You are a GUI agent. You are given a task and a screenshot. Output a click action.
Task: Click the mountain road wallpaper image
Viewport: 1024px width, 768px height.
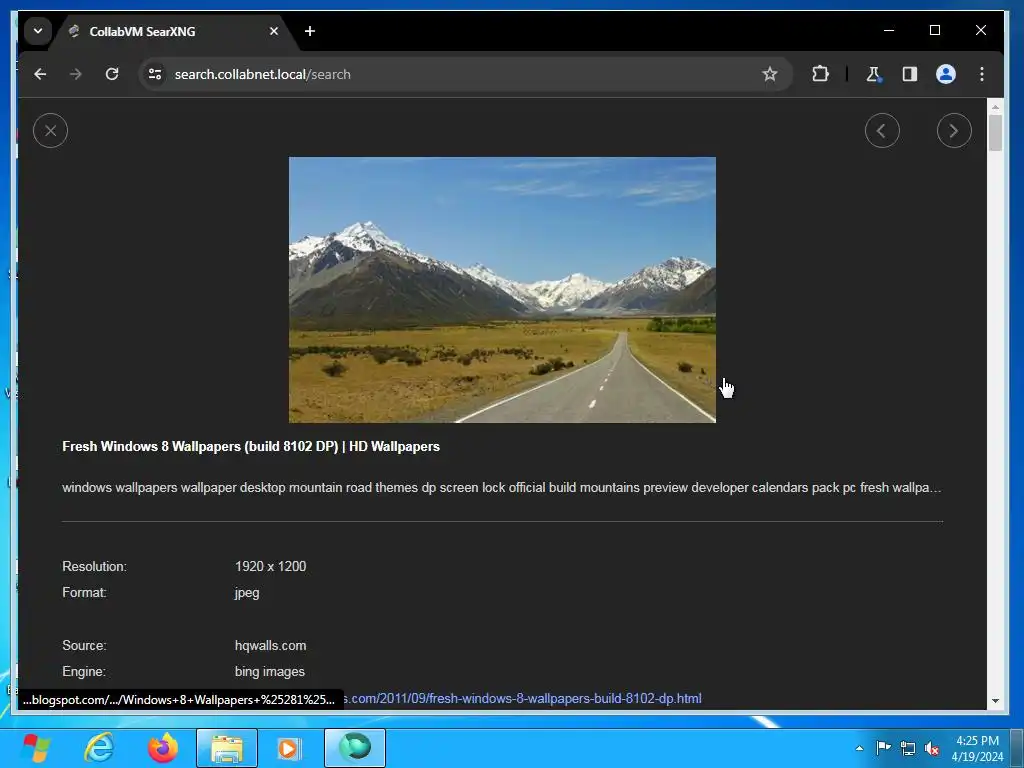(502, 290)
